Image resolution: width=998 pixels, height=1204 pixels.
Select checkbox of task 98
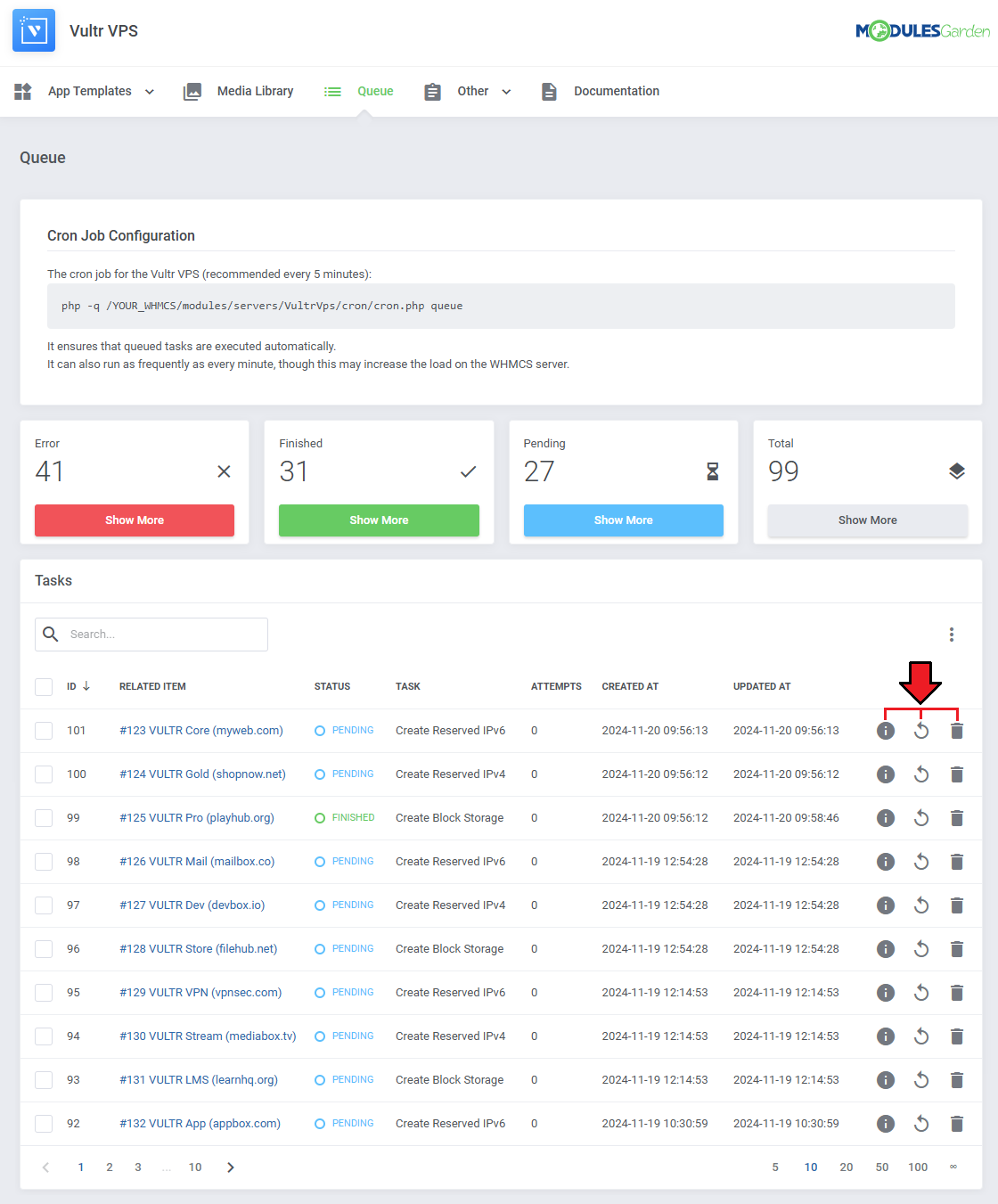44,862
